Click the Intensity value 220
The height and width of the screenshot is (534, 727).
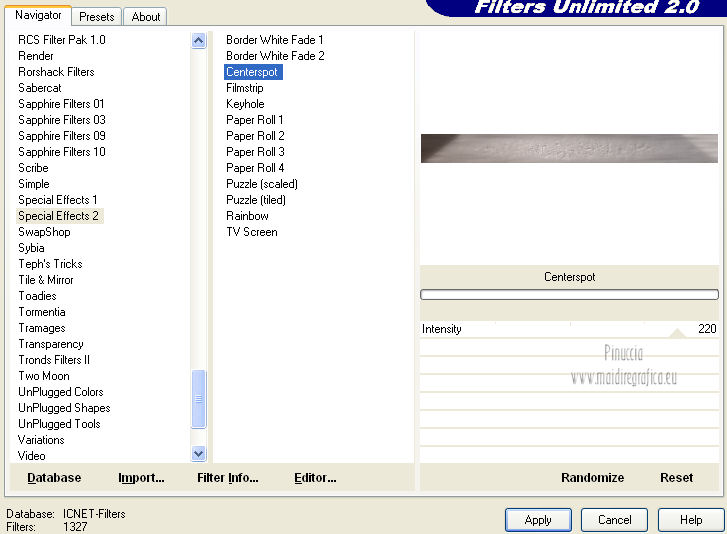pyautogui.click(x=707, y=329)
